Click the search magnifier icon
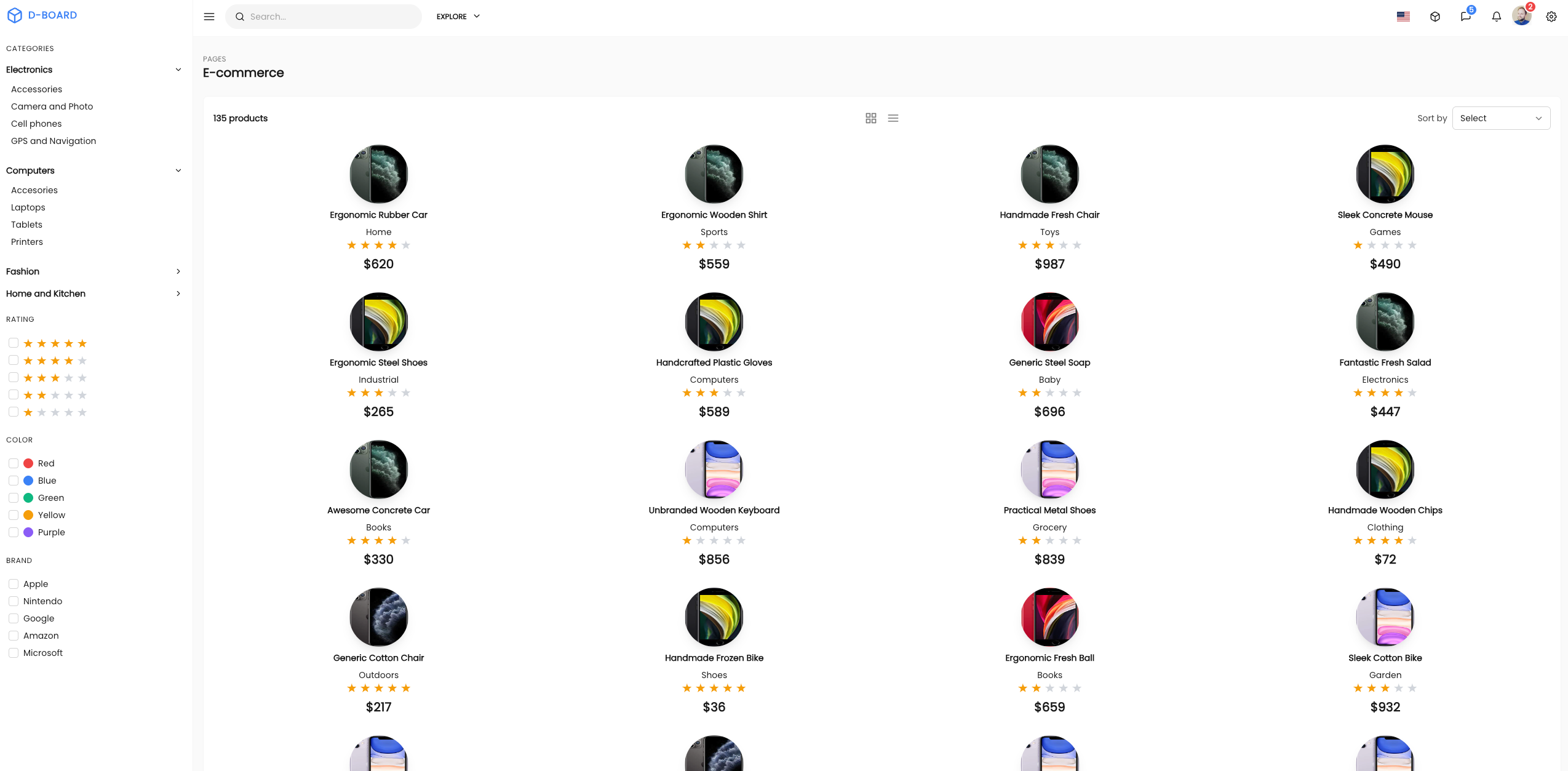 pyautogui.click(x=240, y=17)
